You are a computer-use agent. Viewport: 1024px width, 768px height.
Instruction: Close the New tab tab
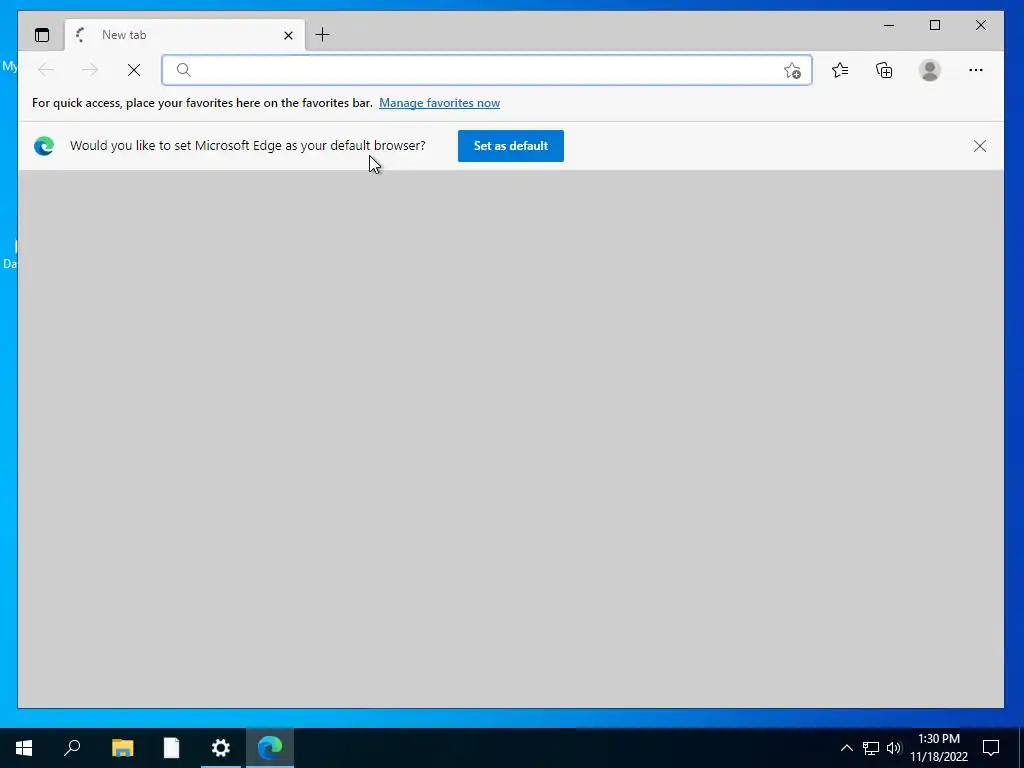click(x=288, y=35)
